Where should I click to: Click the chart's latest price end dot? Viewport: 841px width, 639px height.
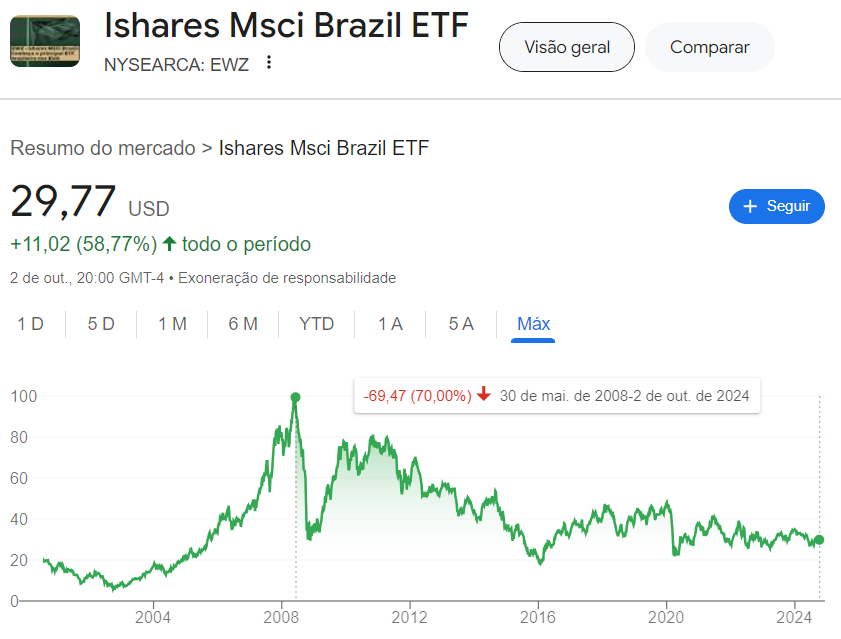820,540
